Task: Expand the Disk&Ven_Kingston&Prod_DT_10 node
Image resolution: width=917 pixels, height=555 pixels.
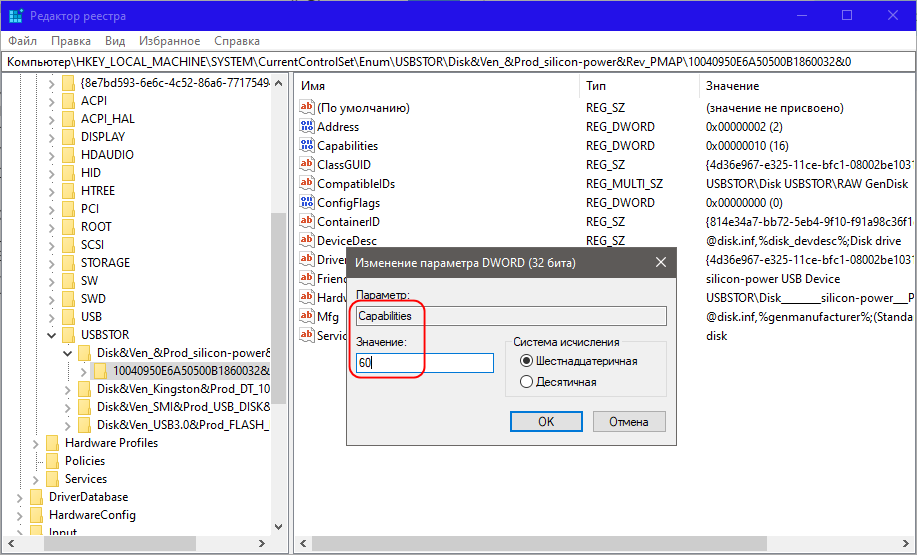Action: [x=67, y=389]
